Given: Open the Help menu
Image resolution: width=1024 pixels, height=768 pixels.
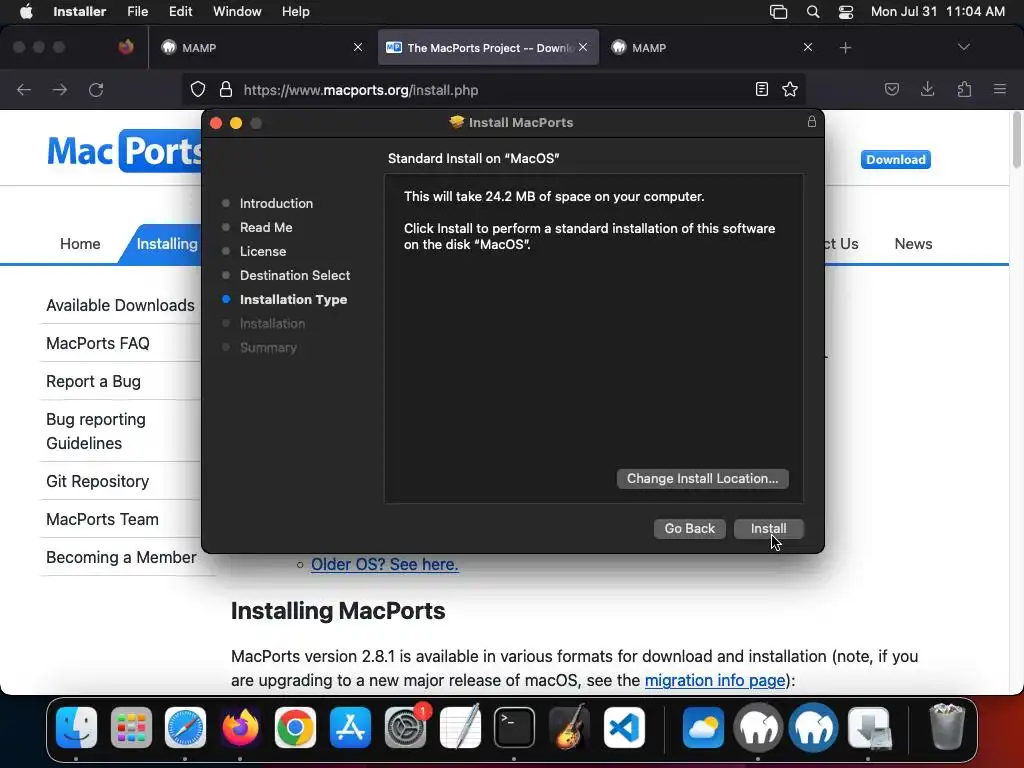Looking at the screenshot, I should coord(295,12).
